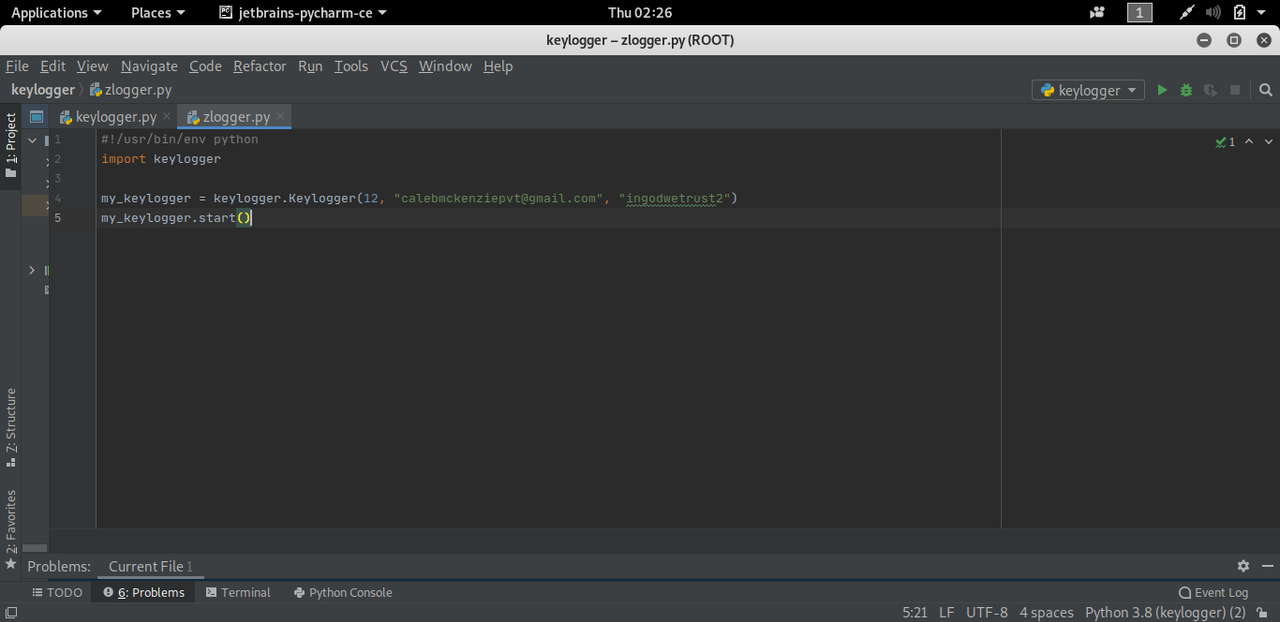Click the workspace 1 indicator in top bar
Image resolution: width=1280 pixels, height=622 pixels.
click(1139, 13)
